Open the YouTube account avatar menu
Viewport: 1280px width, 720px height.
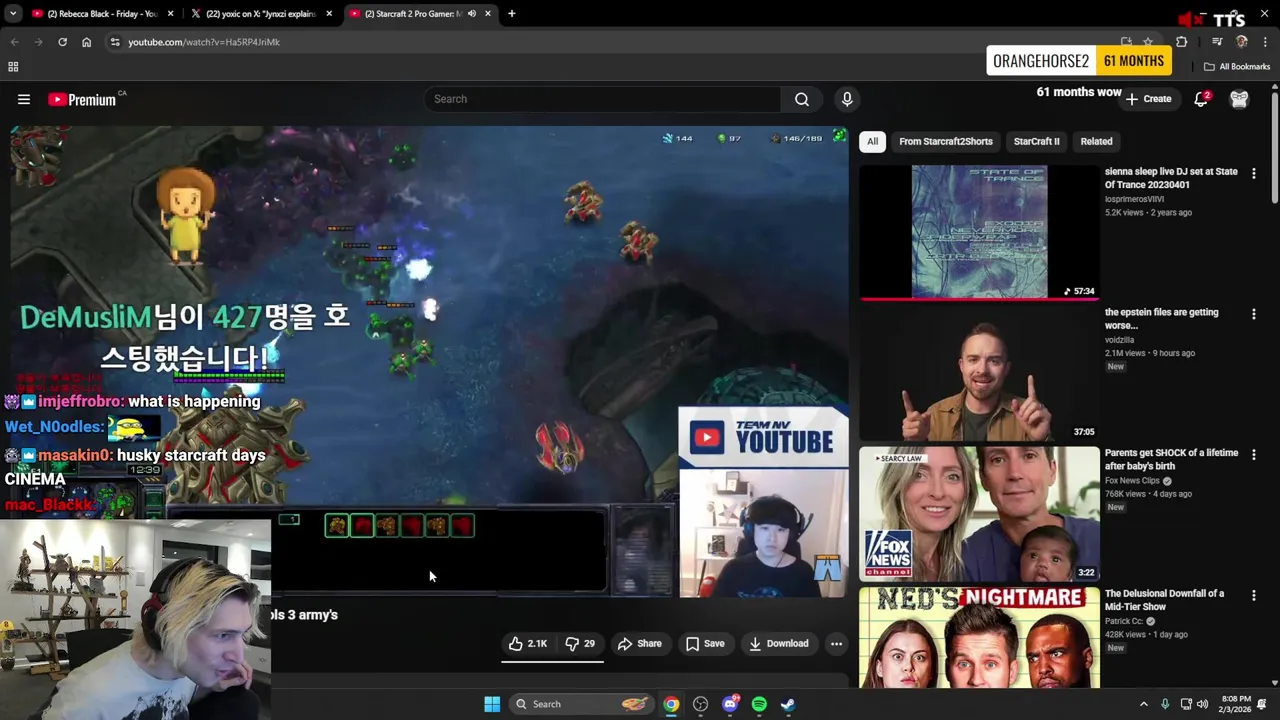pos(1239,99)
